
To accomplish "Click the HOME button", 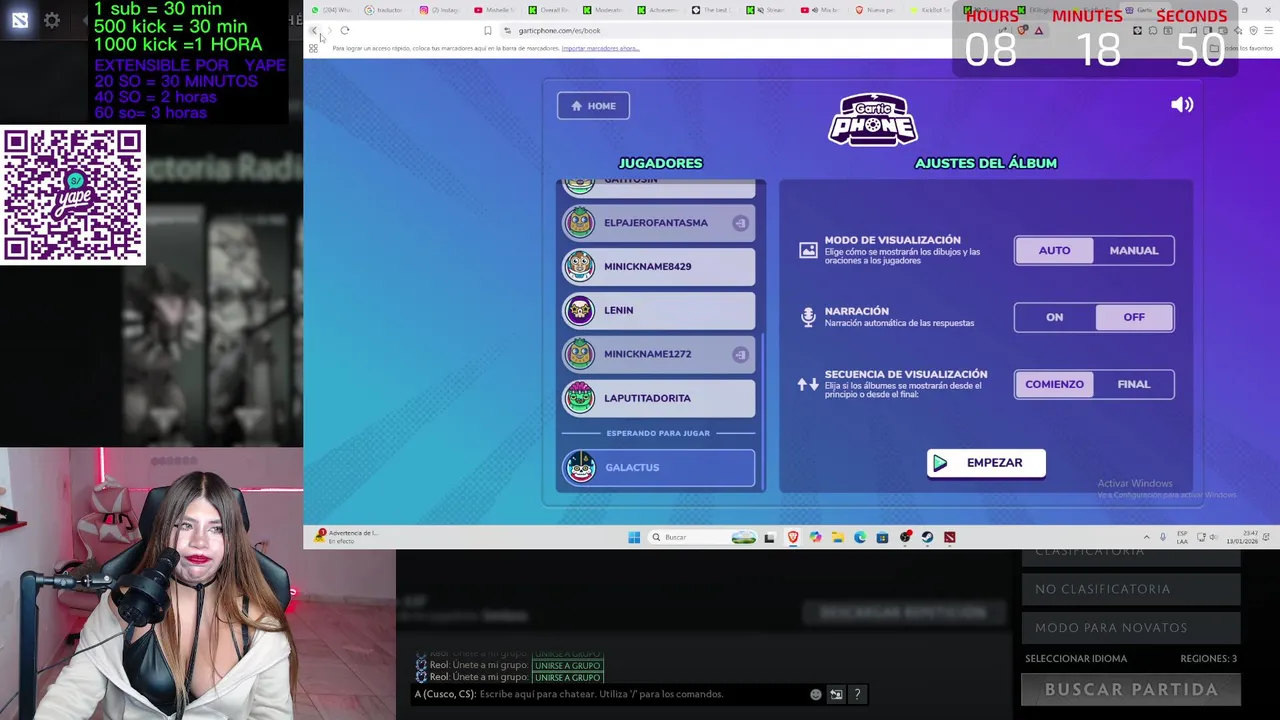I will tap(593, 106).
